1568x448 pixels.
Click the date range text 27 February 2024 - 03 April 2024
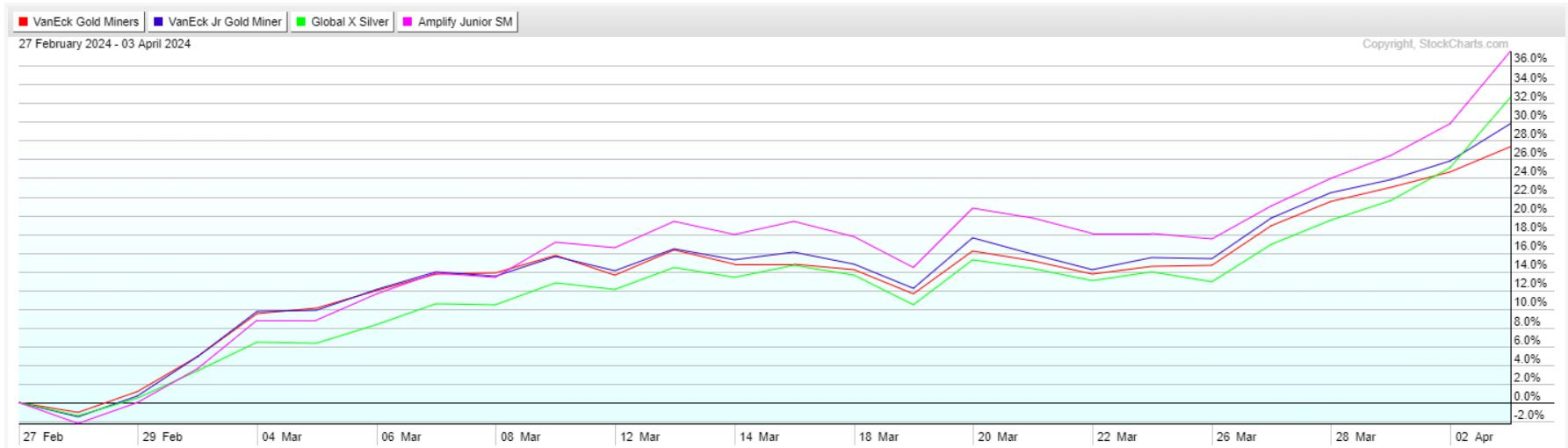[105, 44]
